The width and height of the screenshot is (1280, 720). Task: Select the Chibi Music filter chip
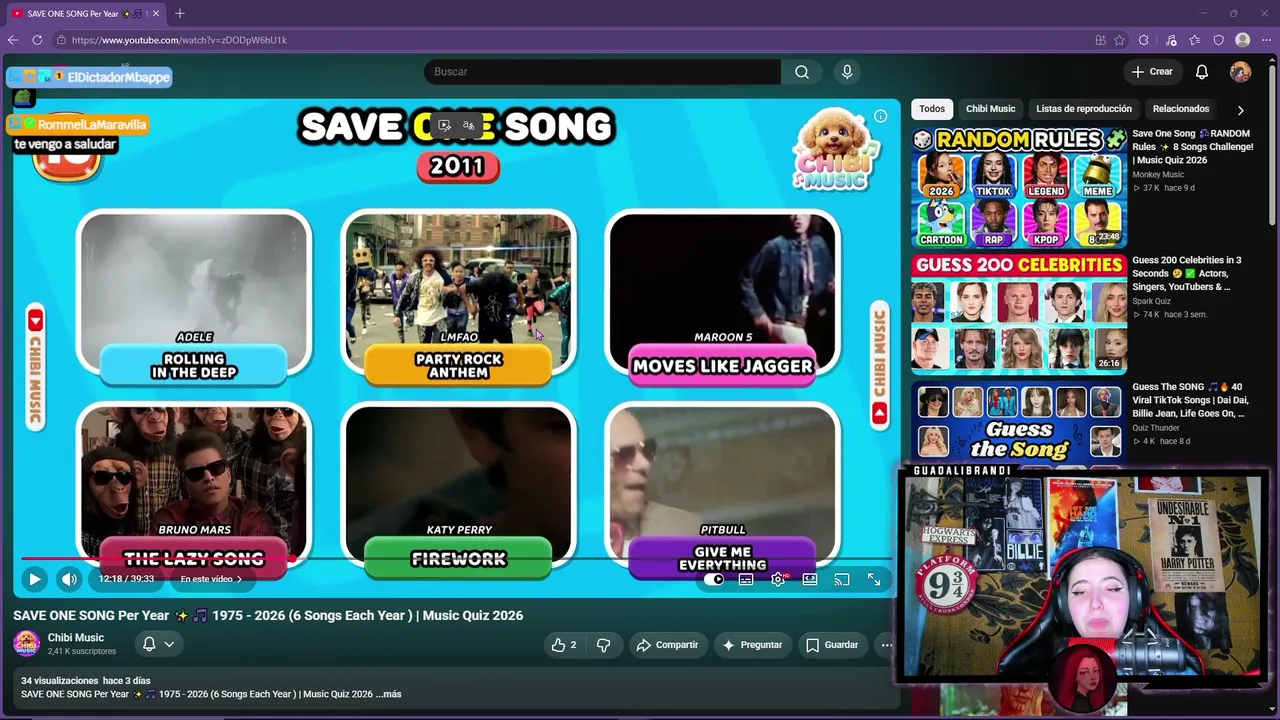(x=990, y=109)
